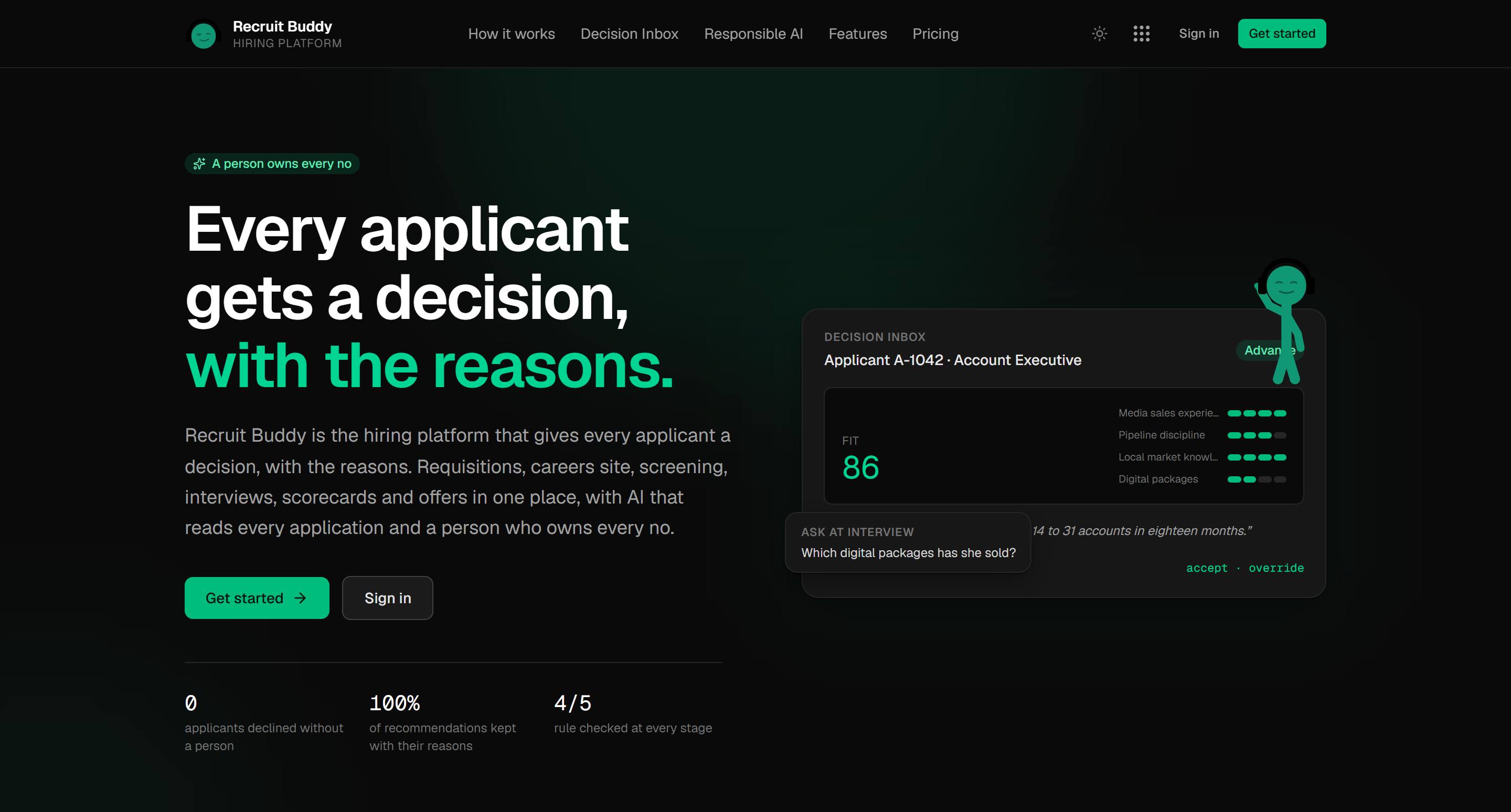Click the Pipeline discipline rating bar
1511x812 pixels.
[1257, 435]
